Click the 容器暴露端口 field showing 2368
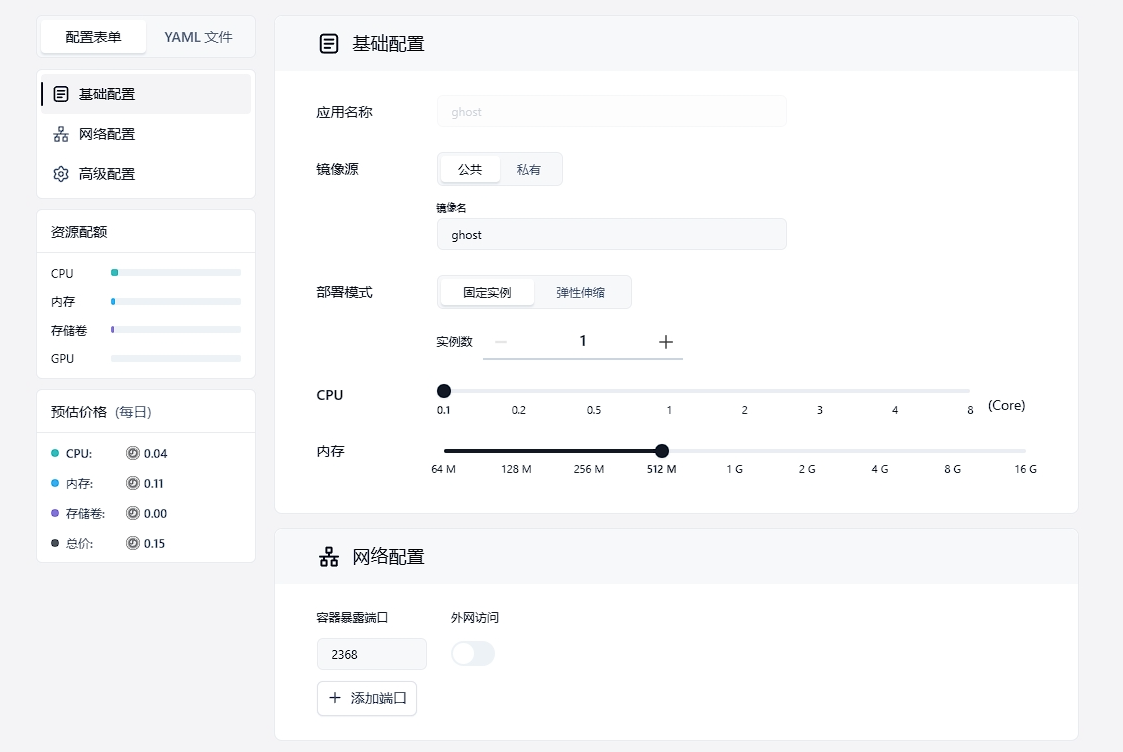This screenshot has width=1123, height=752. click(x=371, y=654)
